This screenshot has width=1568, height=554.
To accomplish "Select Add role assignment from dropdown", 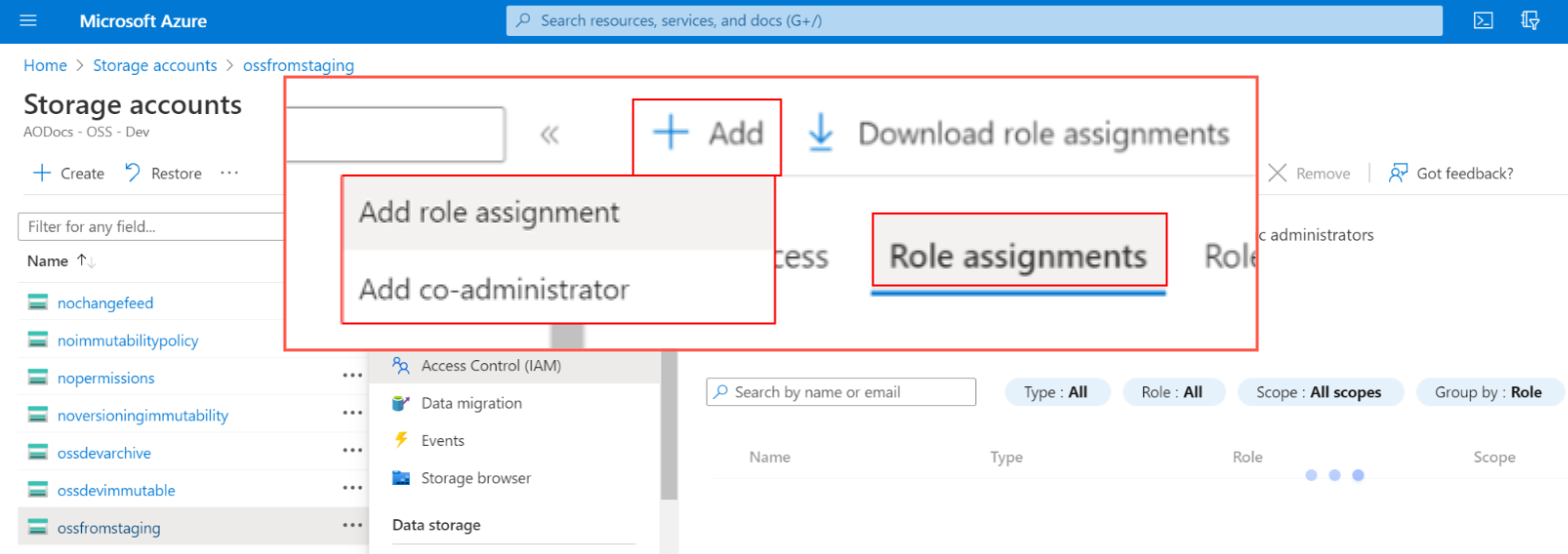I will coord(490,213).
